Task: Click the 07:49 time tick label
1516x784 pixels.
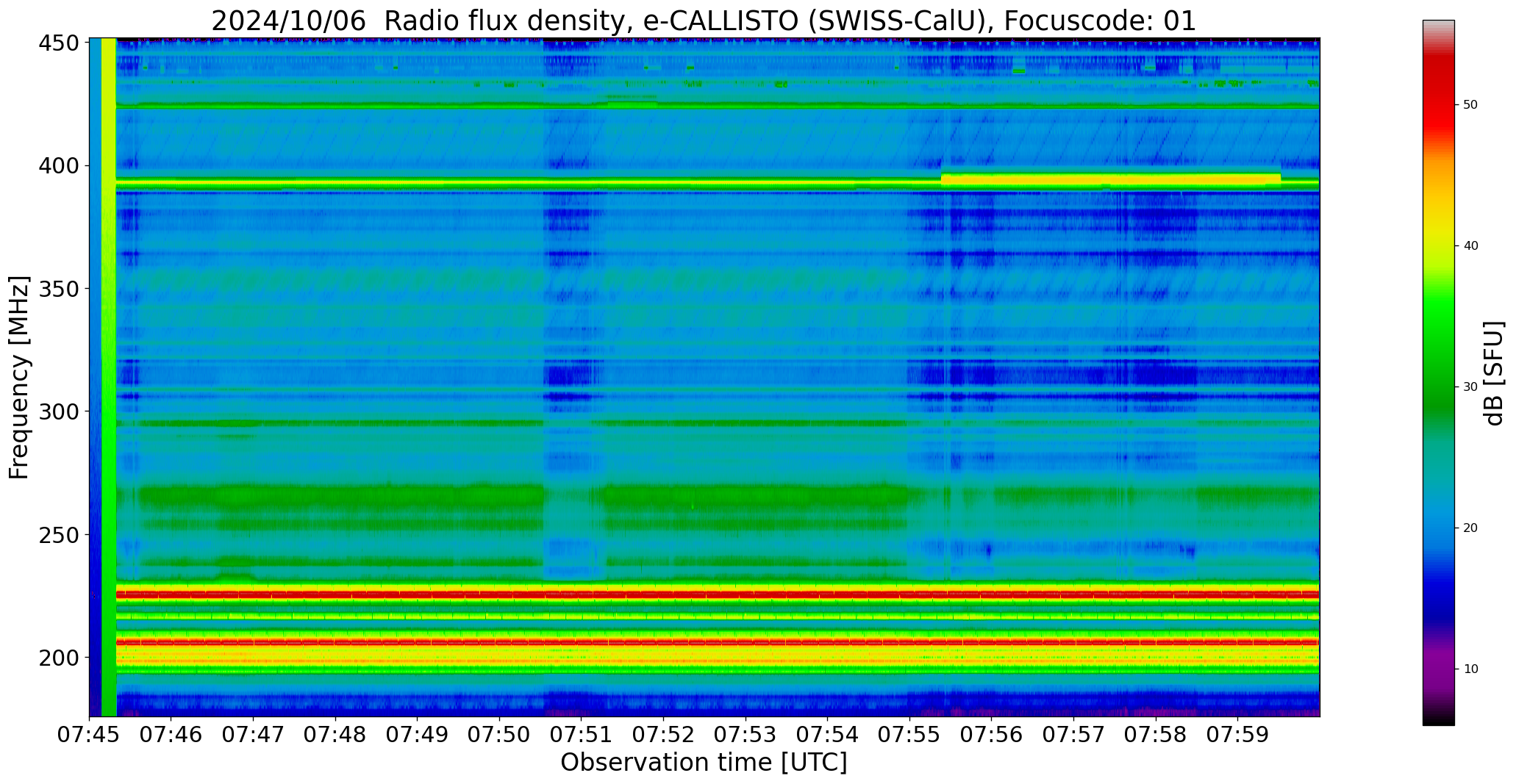Action: click(418, 735)
